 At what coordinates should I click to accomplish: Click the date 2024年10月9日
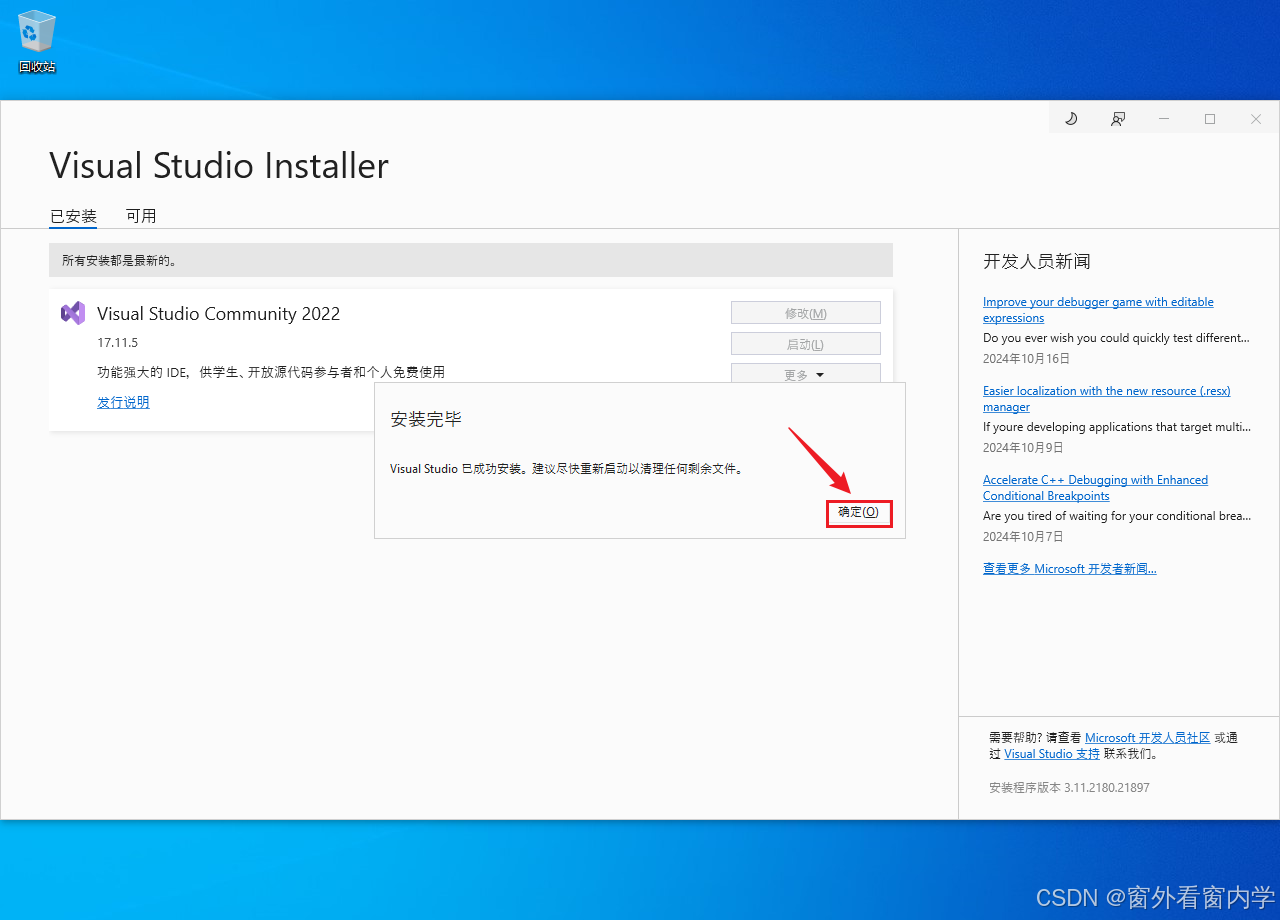click(1023, 447)
